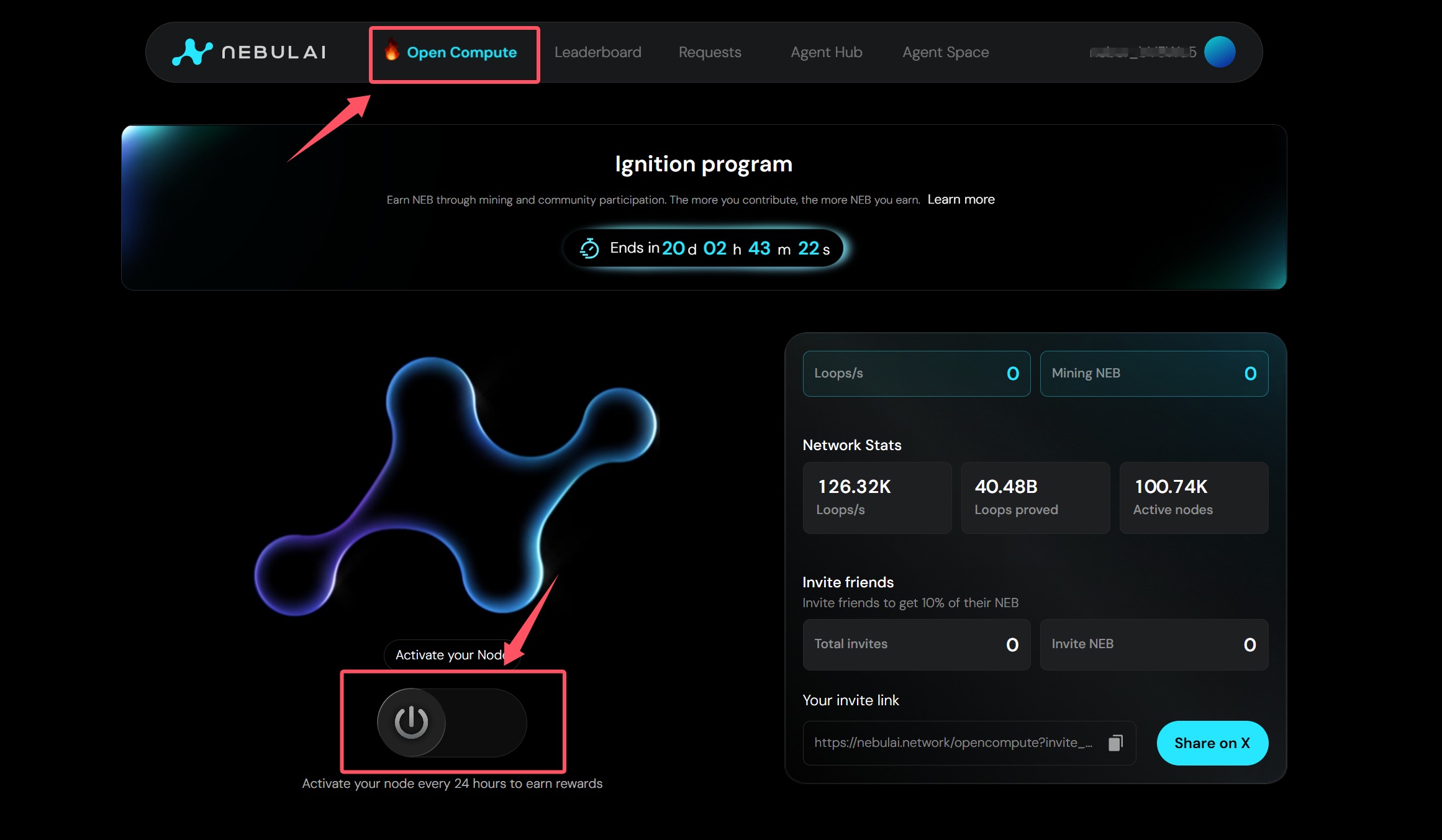Click the "Your invite link" label
This screenshot has width=1442, height=840.
point(850,700)
